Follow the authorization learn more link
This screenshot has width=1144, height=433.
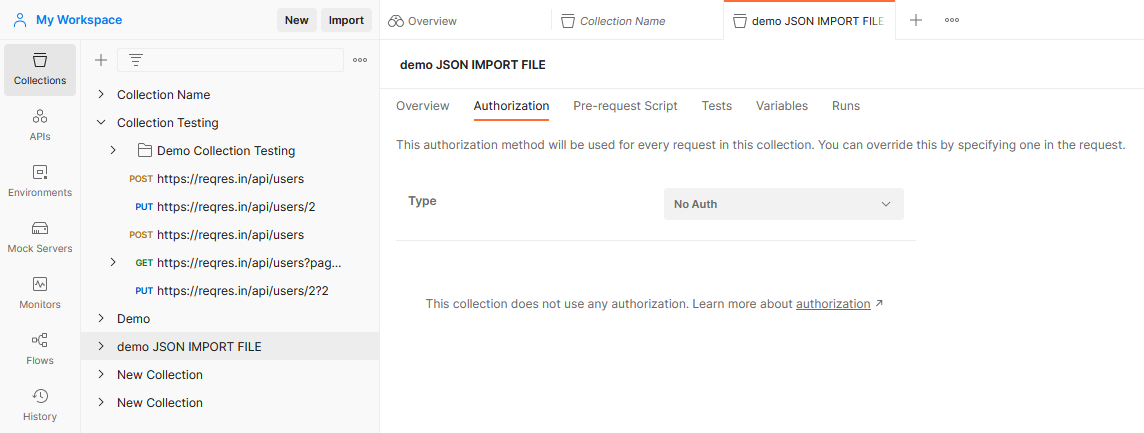[x=833, y=303]
